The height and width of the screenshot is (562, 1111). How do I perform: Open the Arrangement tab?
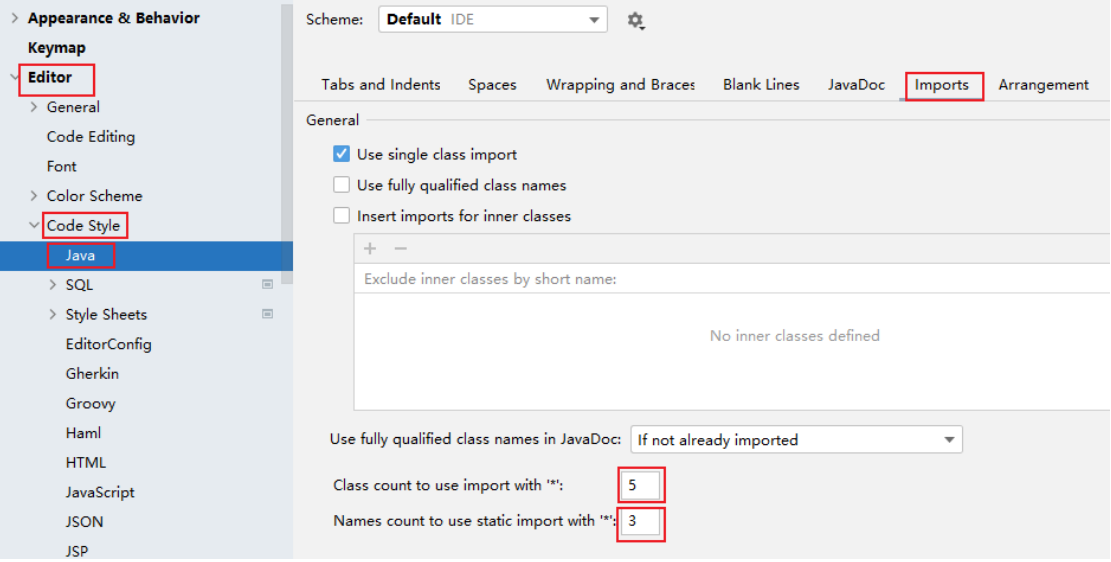pyautogui.click(x=1043, y=84)
